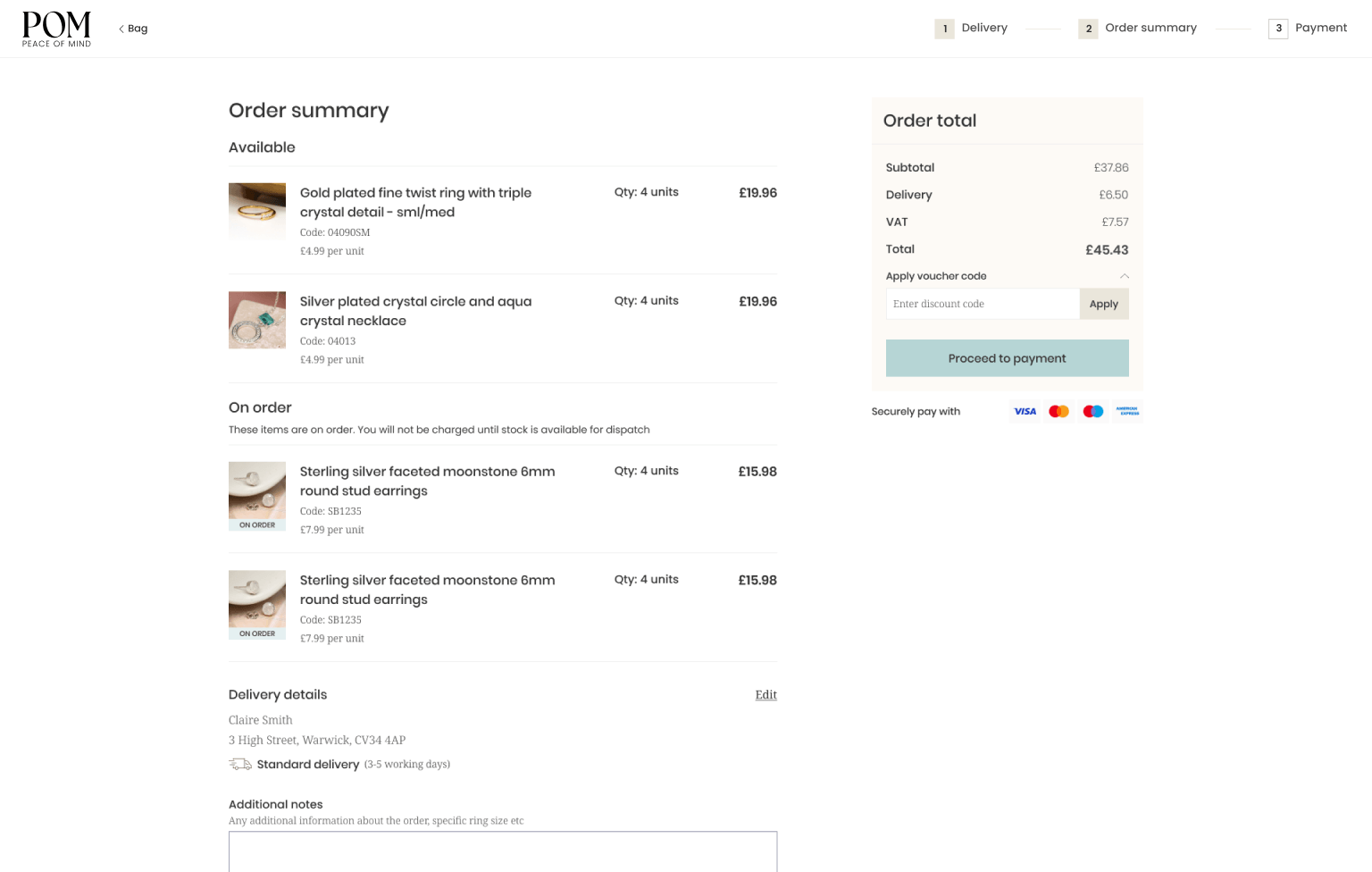1372x872 pixels.
Task: Go to the Delivery step
Action: (x=971, y=29)
